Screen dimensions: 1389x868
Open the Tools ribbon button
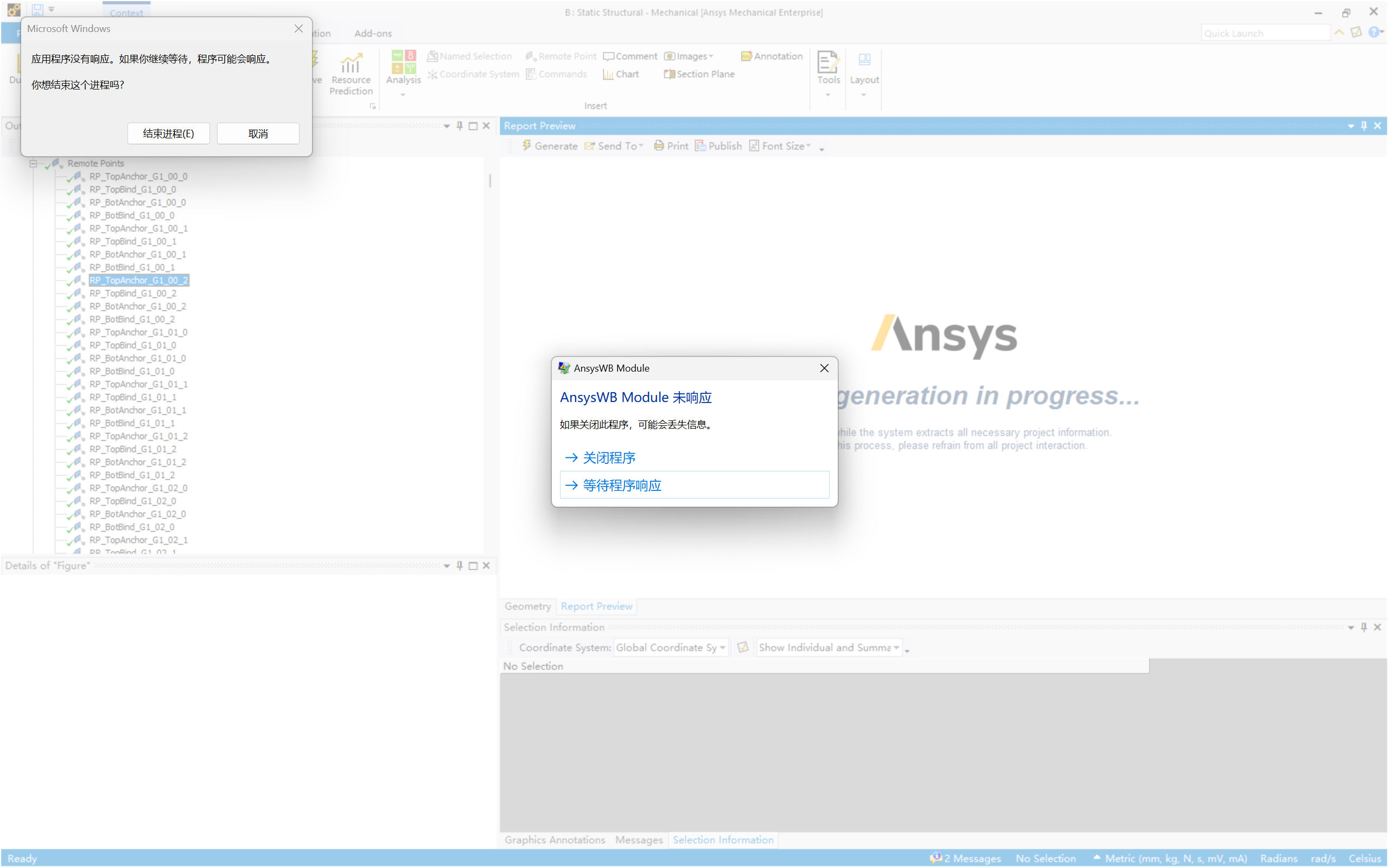(828, 73)
